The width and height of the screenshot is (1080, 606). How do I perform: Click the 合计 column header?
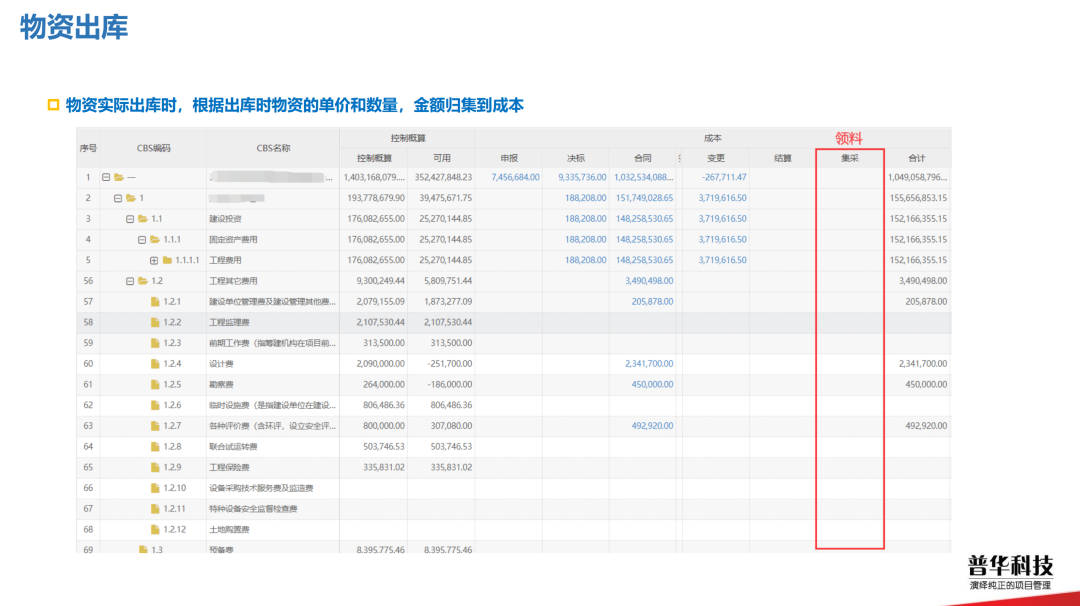[917, 158]
